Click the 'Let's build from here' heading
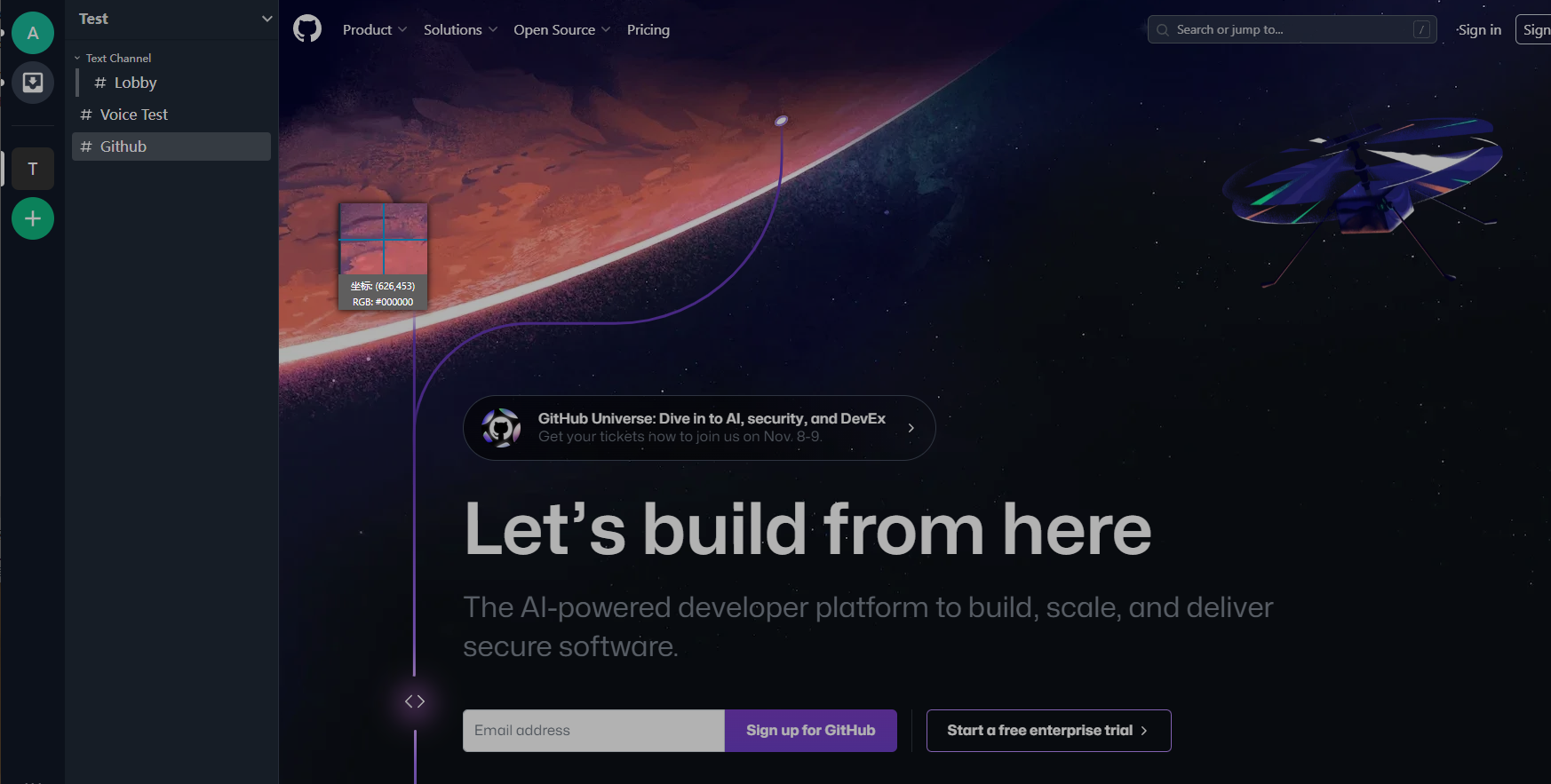The width and height of the screenshot is (1551, 784). tap(808, 529)
